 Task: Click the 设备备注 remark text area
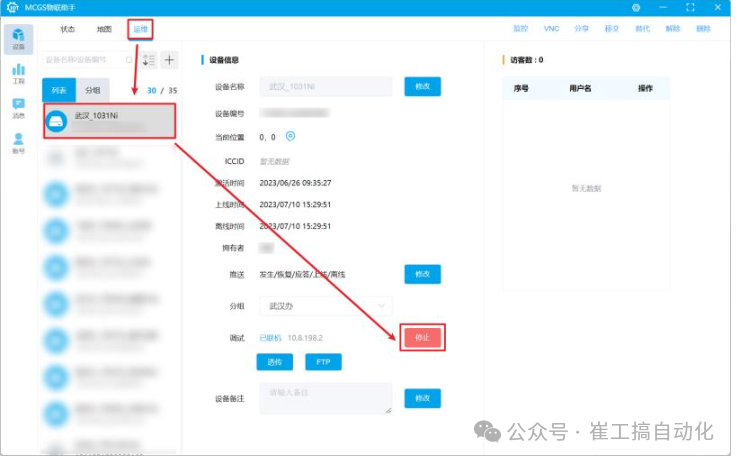coord(326,398)
